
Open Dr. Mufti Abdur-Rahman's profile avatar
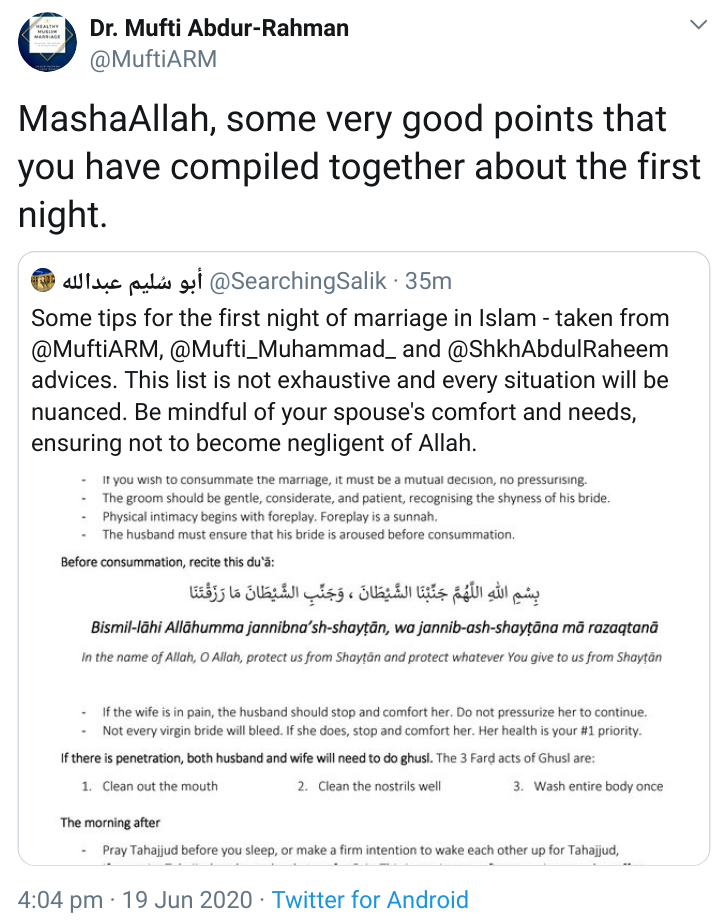pyautogui.click(x=47, y=42)
